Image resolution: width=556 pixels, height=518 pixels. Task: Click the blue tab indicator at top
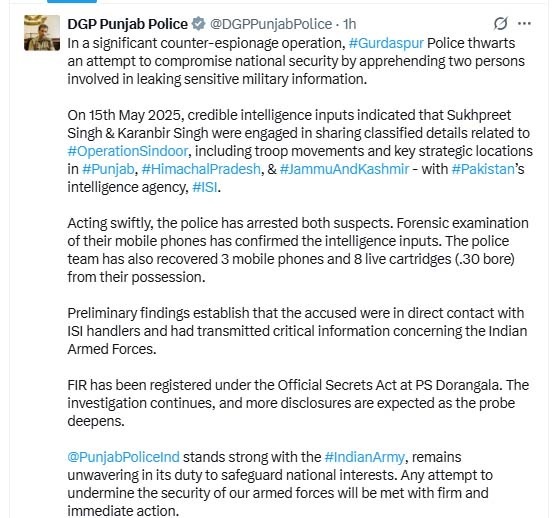coord(72,1)
